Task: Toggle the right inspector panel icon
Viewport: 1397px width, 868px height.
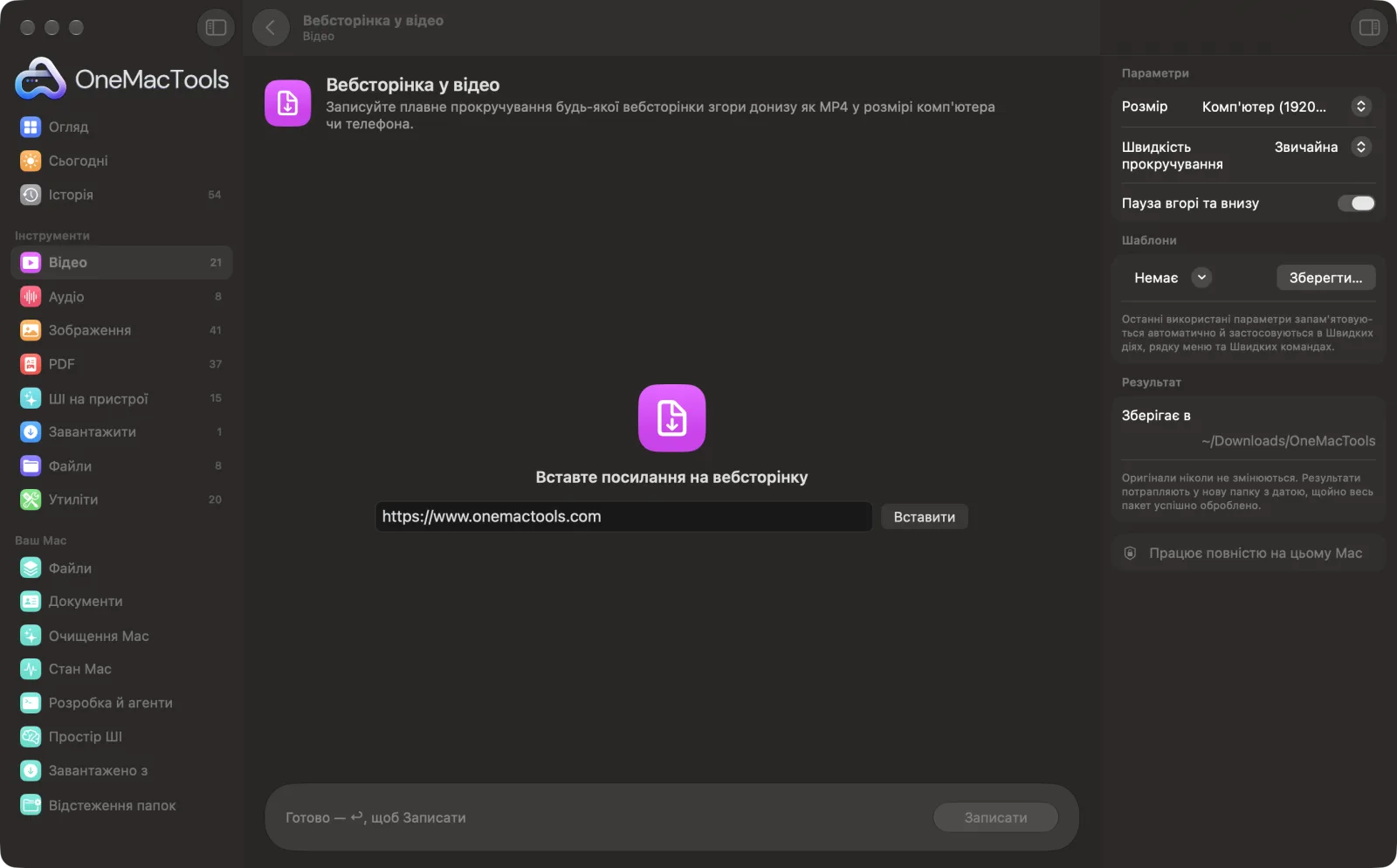Action: (x=1369, y=28)
